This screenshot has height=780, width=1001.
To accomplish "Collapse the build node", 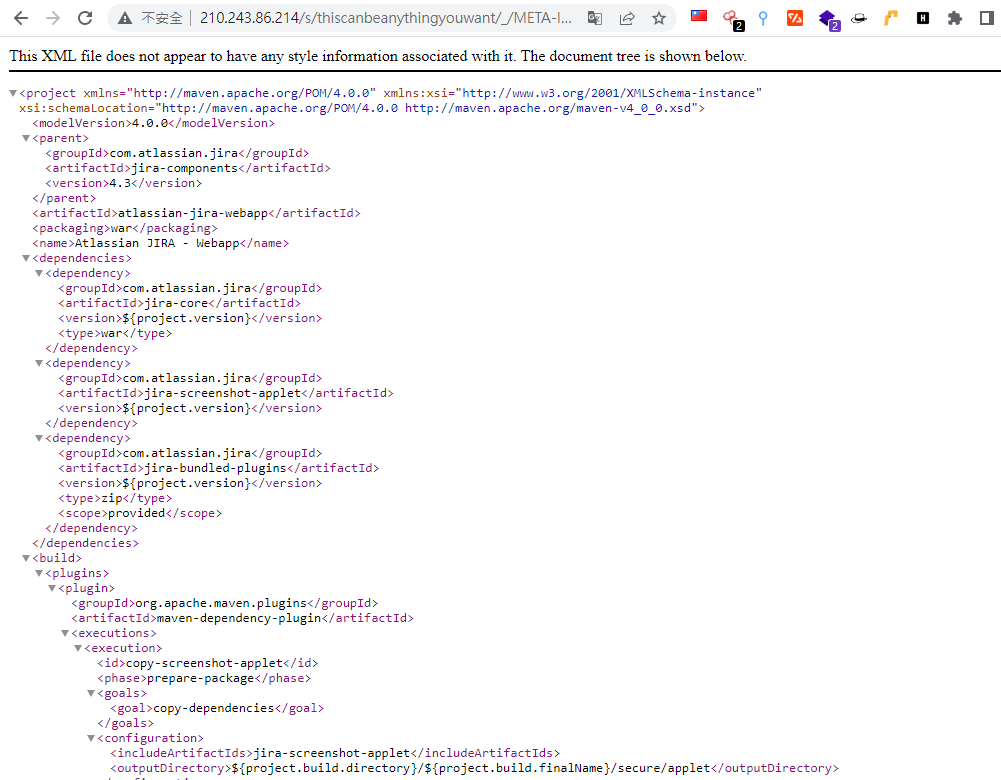I will [26, 558].
